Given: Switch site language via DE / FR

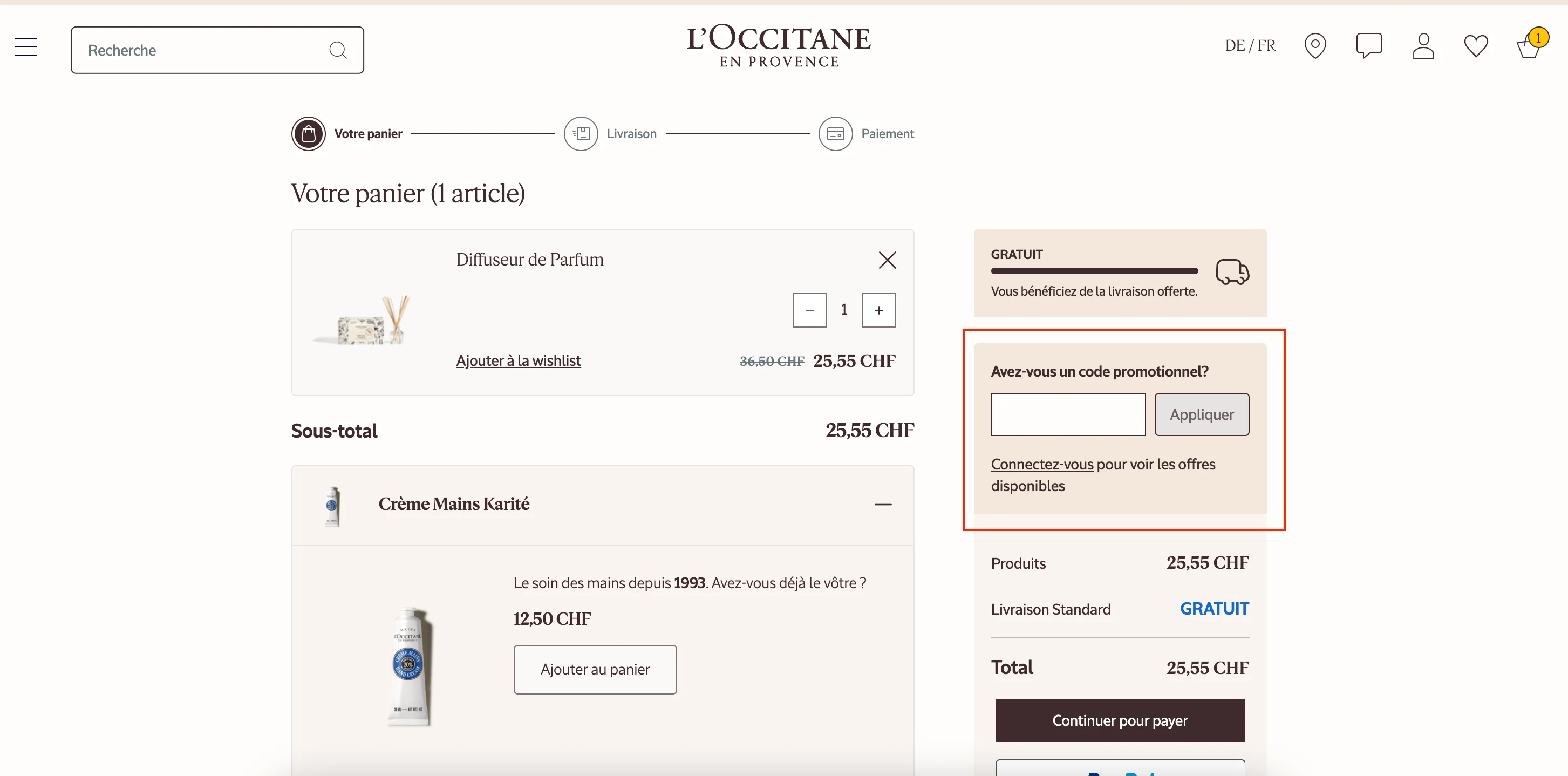Looking at the screenshot, I should (1250, 44).
